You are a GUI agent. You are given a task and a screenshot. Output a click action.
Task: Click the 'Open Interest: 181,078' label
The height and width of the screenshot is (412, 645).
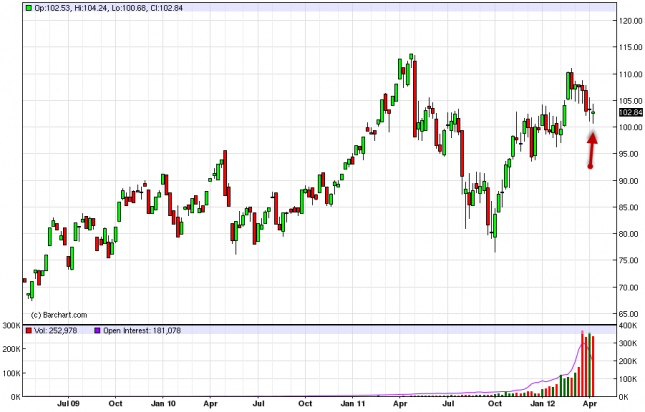(142, 331)
